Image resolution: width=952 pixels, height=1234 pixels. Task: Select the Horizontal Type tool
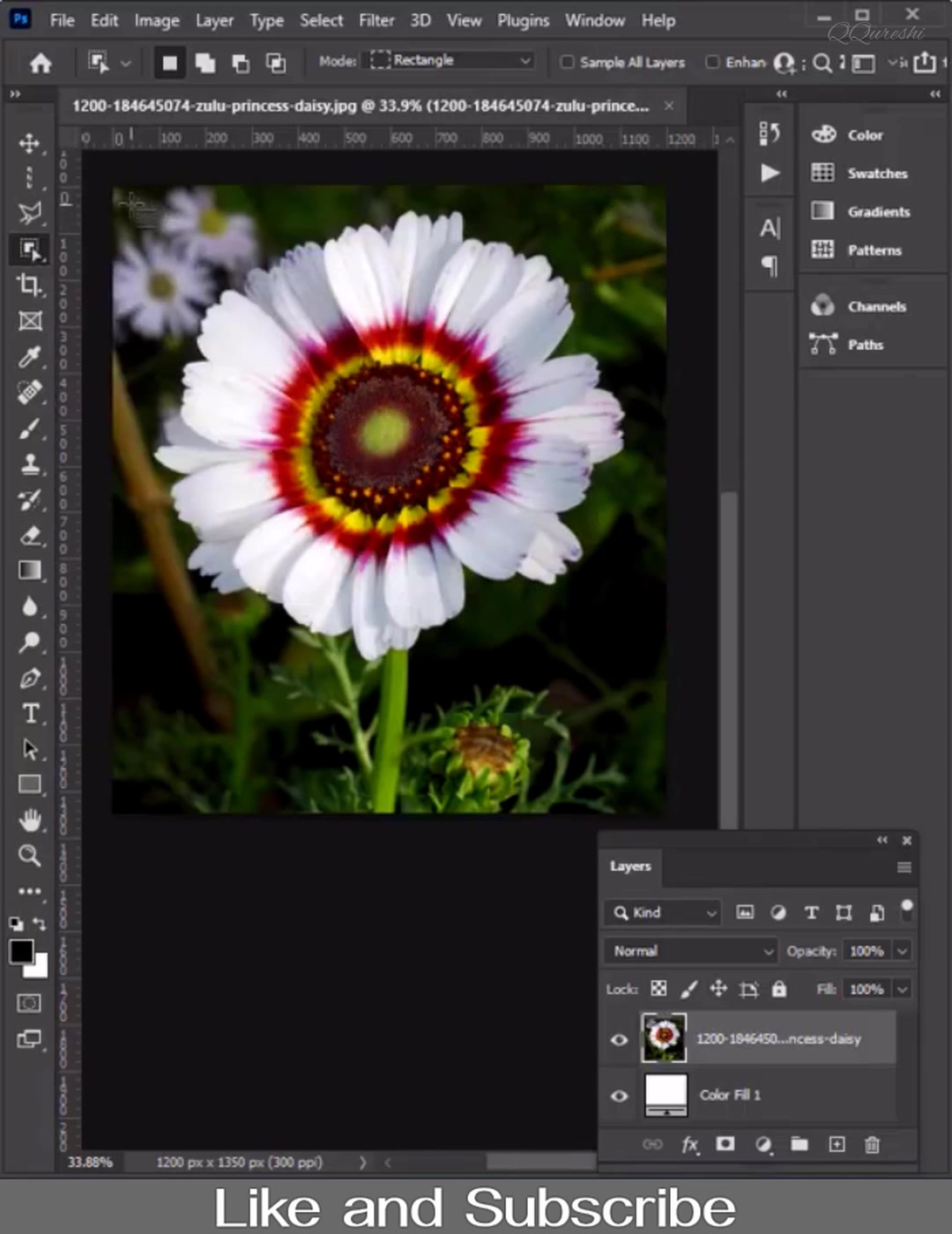30,713
